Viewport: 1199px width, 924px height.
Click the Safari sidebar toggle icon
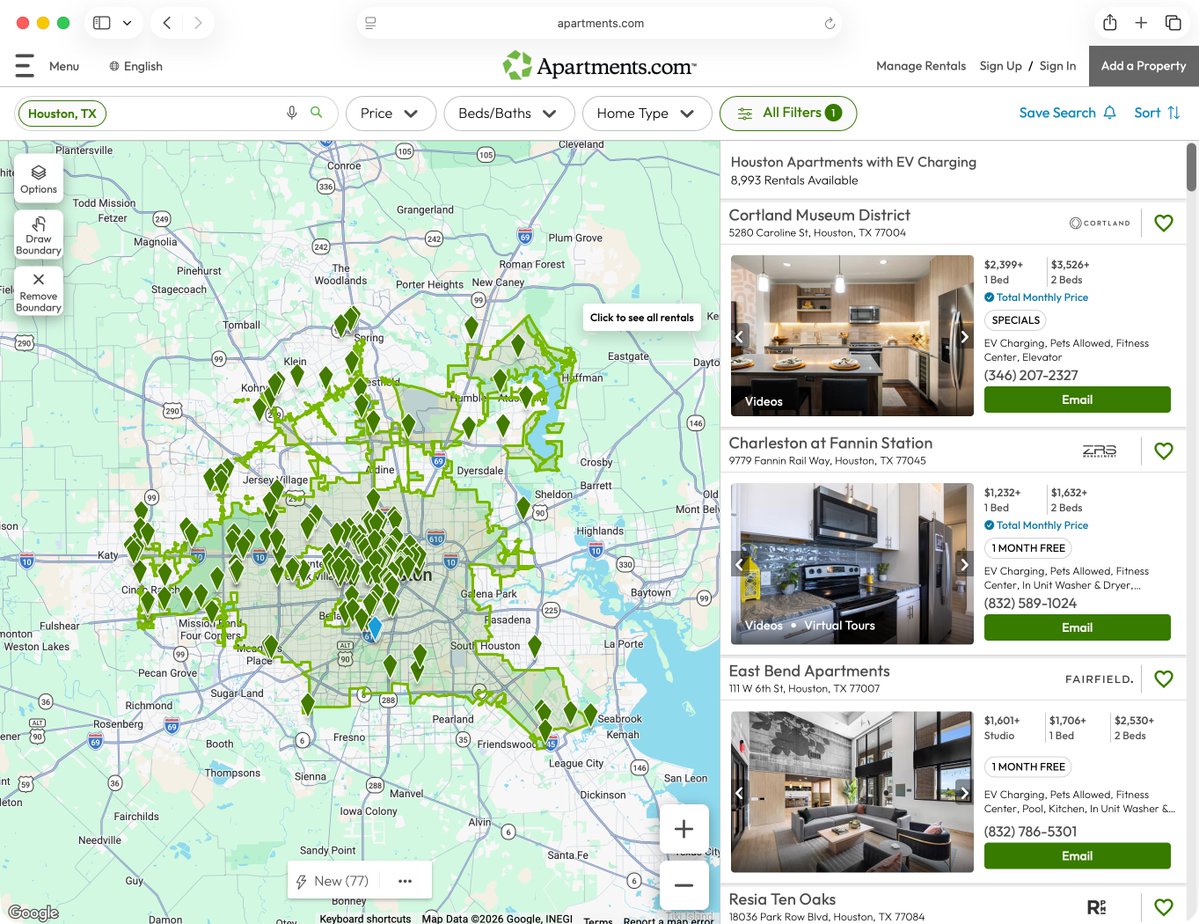102,23
